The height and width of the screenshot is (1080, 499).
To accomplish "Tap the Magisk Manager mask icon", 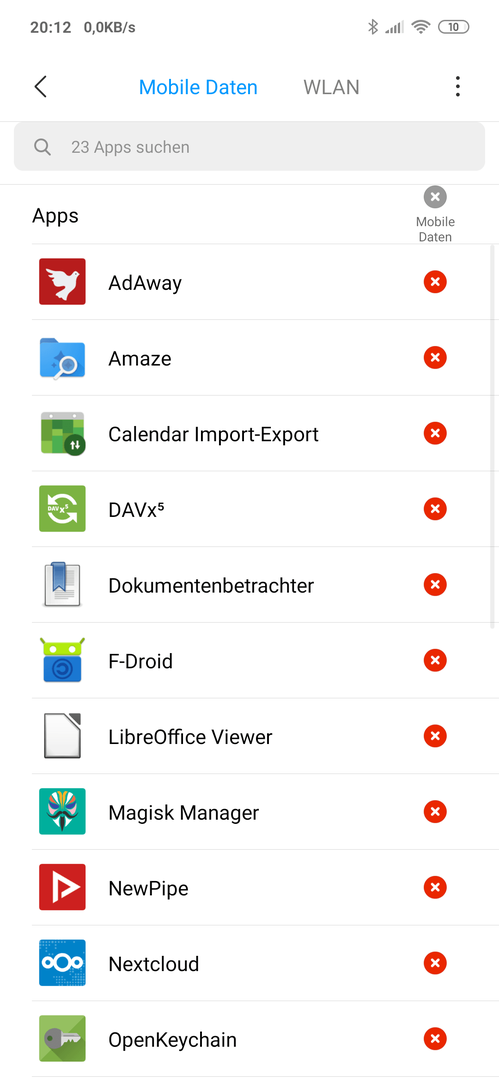I will tap(62, 812).
